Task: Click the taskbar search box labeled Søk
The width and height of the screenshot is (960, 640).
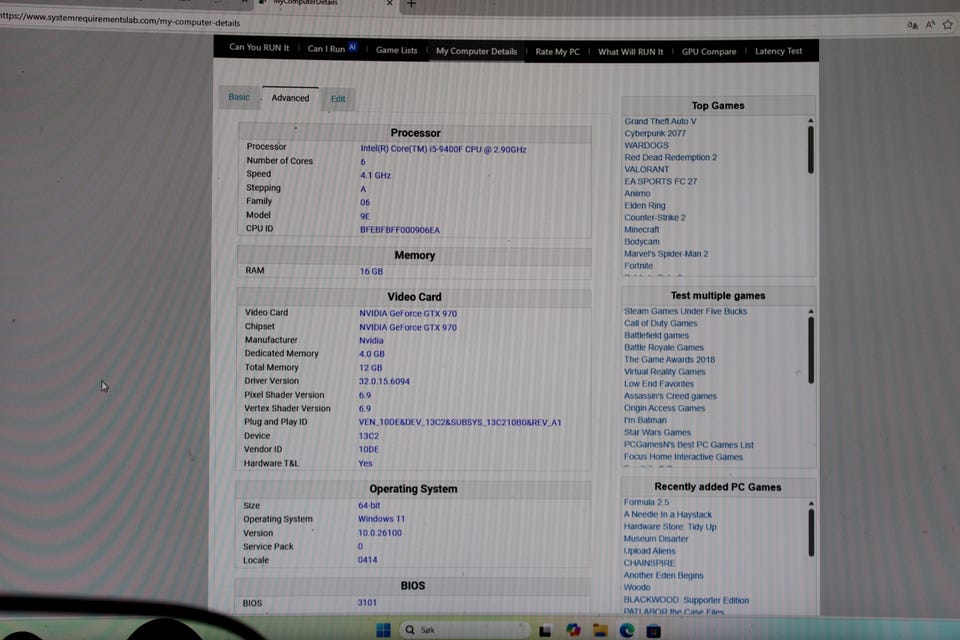Action: click(x=465, y=630)
